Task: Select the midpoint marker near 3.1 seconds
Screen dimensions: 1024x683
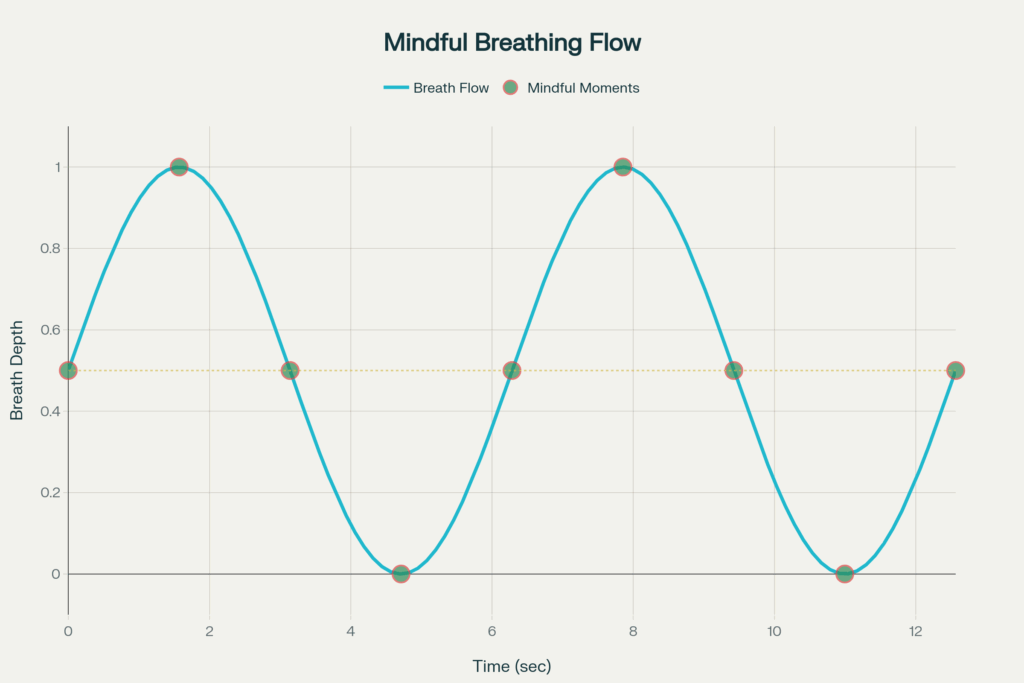Action: pyautogui.click(x=290, y=370)
